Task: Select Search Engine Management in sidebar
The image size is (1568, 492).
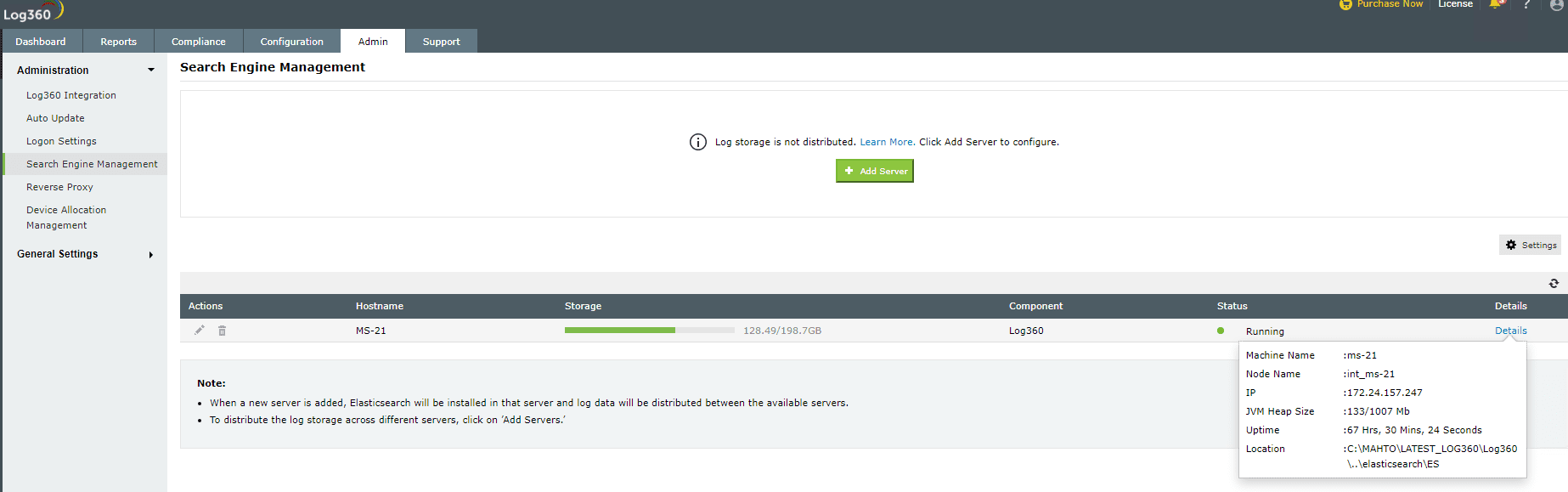Action: click(x=92, y=164)
